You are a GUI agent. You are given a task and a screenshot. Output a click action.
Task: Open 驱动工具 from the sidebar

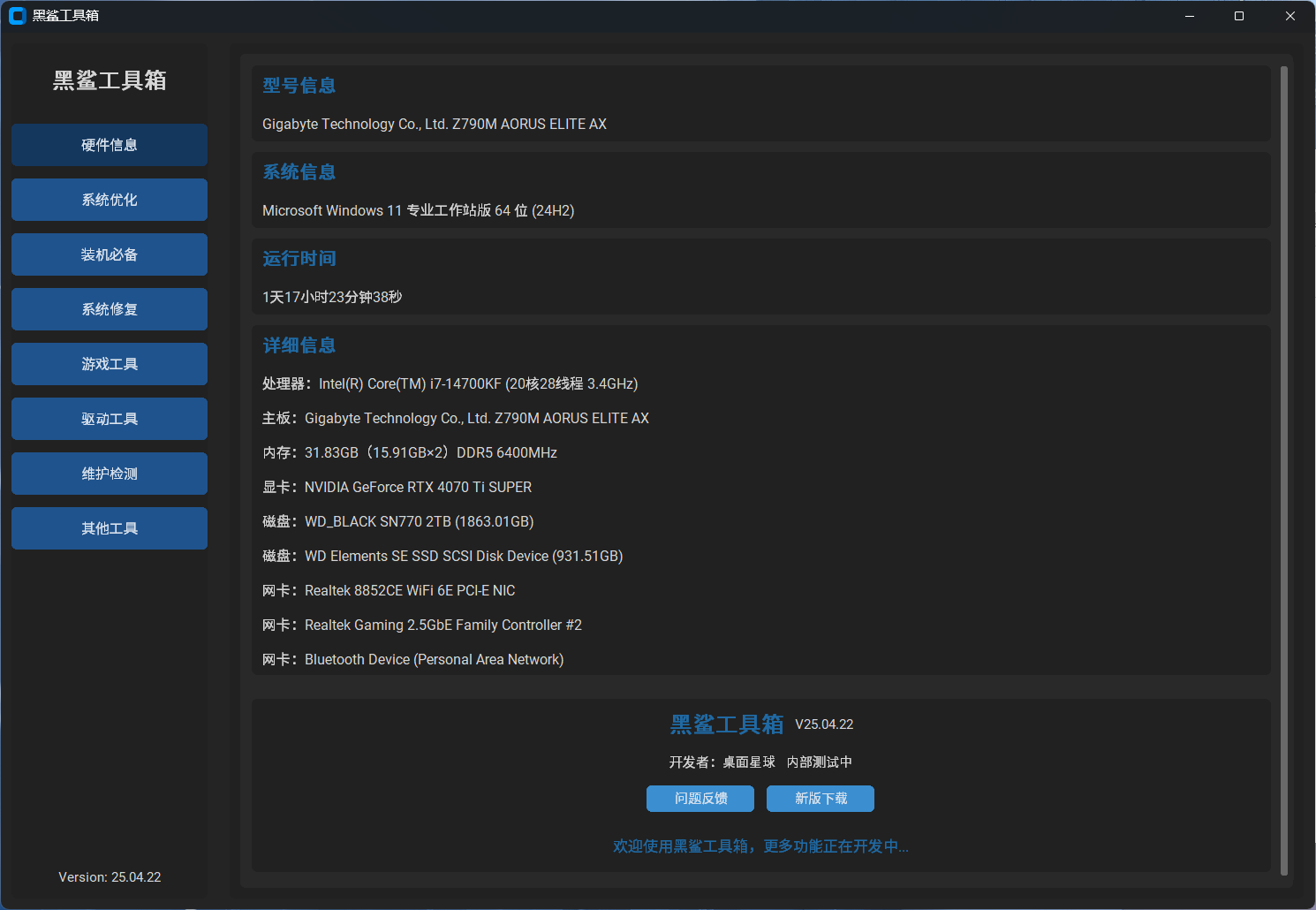tap(110, 419)
